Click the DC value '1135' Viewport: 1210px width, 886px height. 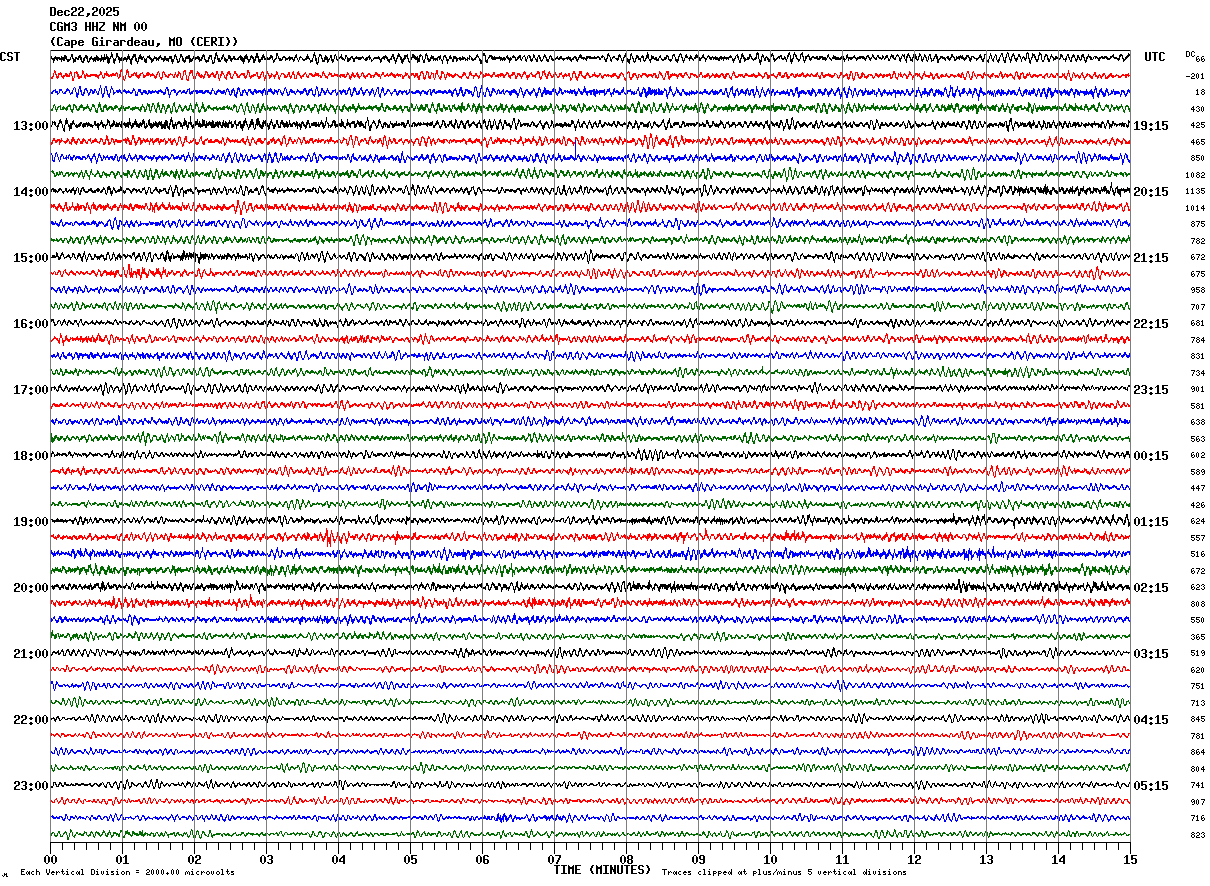click(1195, 191)
